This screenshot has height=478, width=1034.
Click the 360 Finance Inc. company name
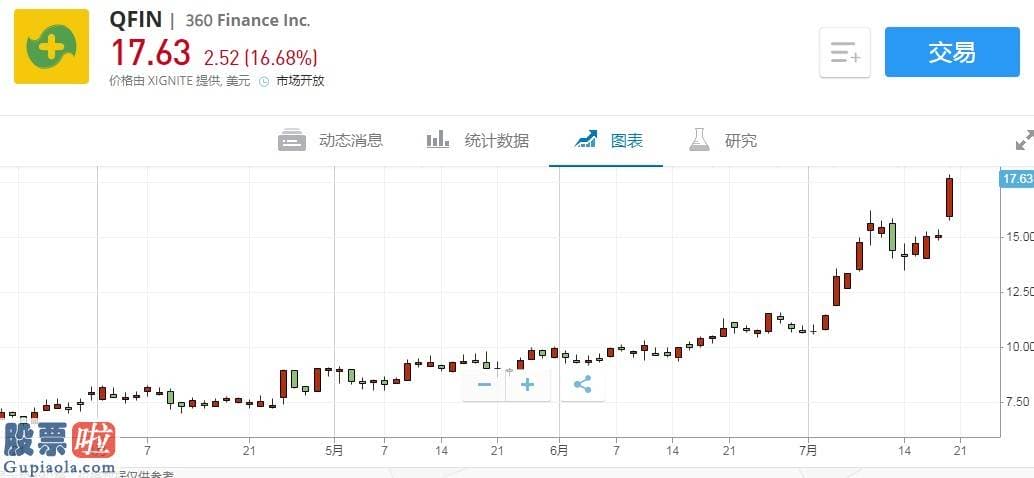coord(247,20)
